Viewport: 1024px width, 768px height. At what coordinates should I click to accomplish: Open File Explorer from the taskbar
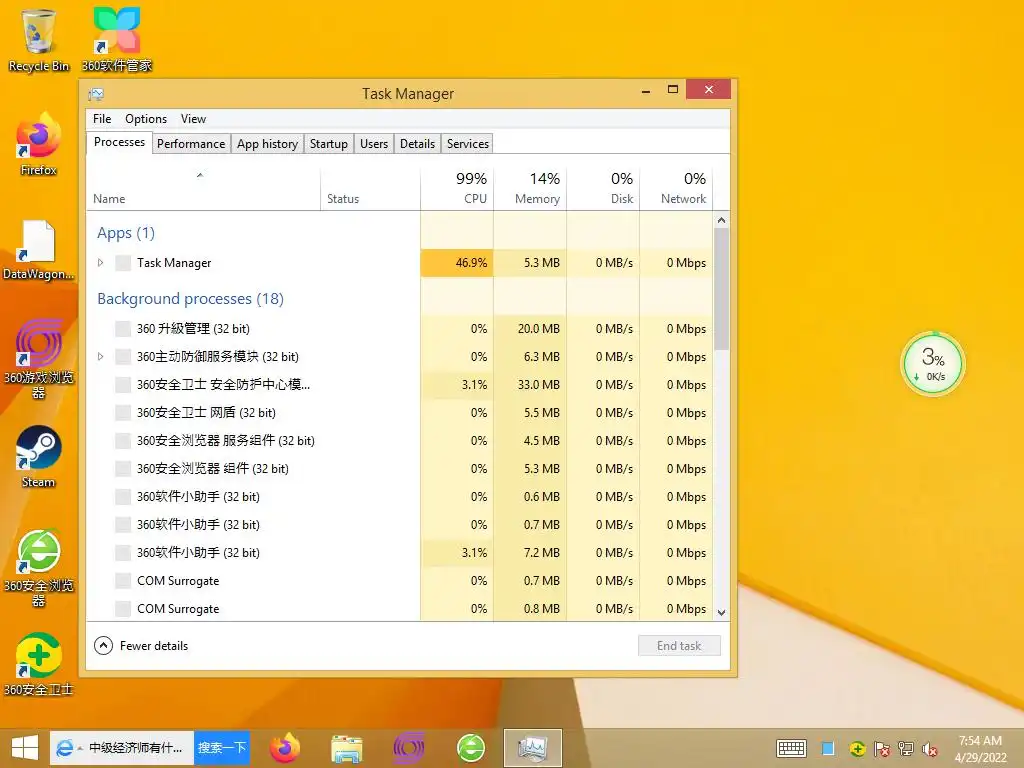(346, 748)
